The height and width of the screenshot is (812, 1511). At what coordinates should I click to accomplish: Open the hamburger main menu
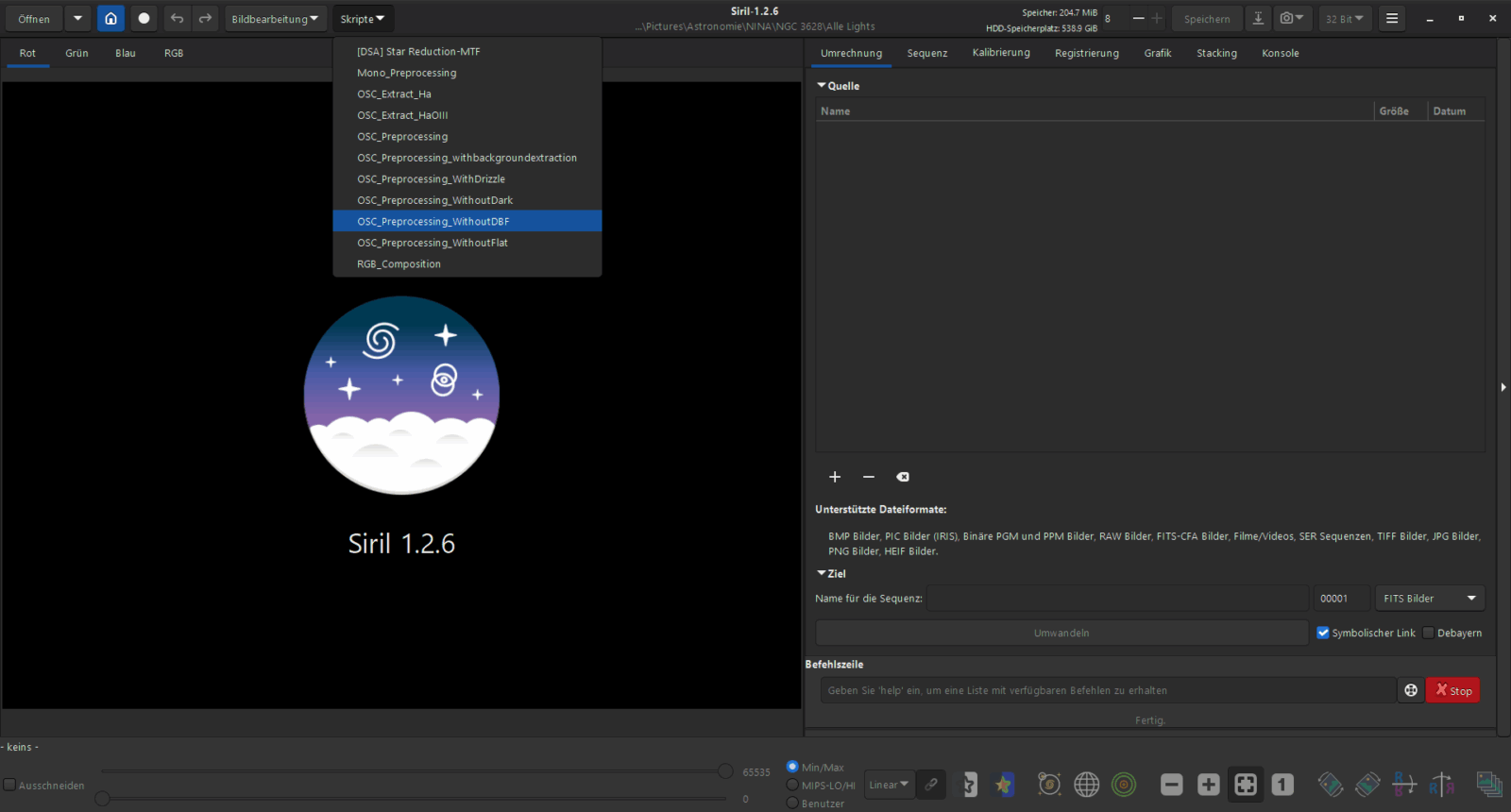point(1392,18)
